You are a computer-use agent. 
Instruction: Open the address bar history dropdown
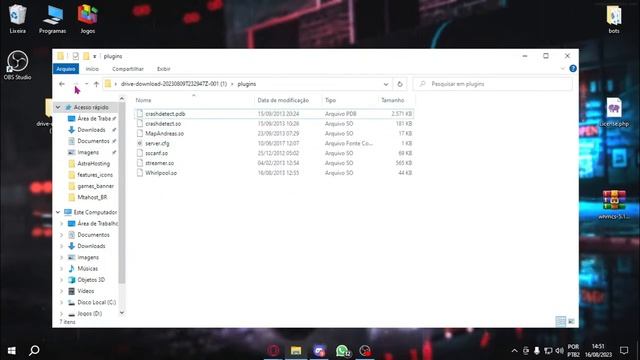coord(386,84)
